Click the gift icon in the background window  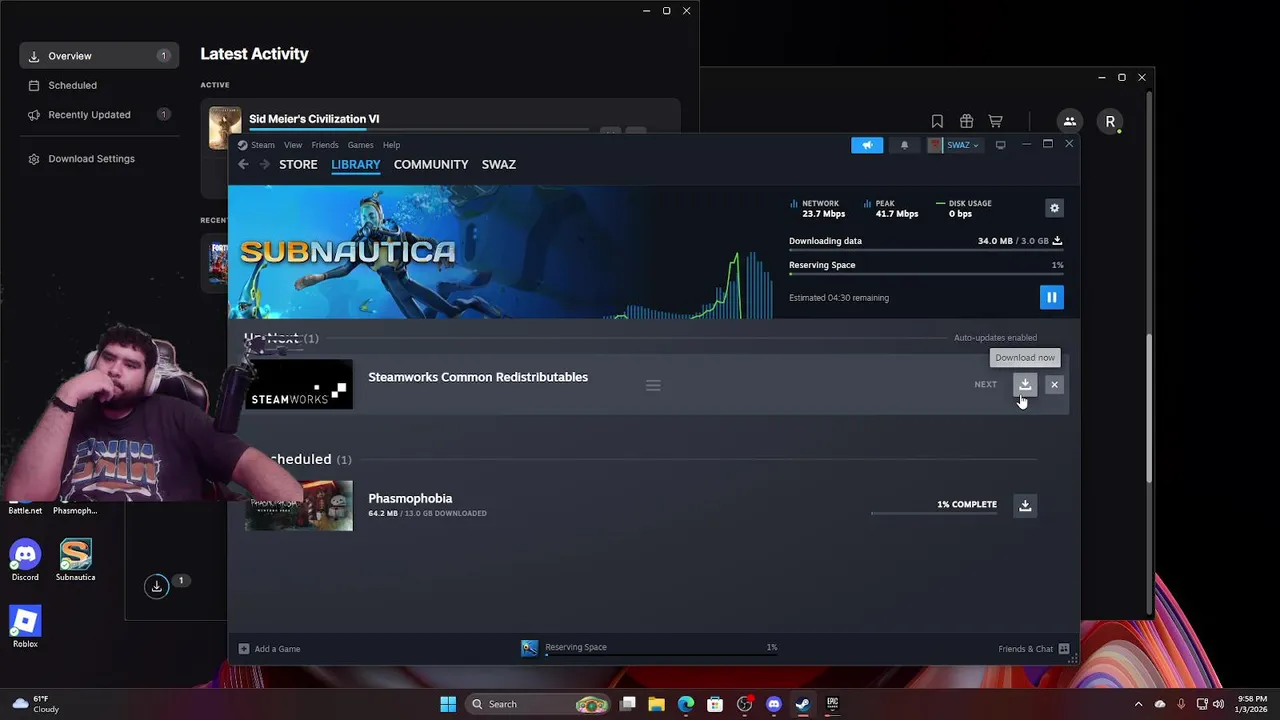pos(966,122)
